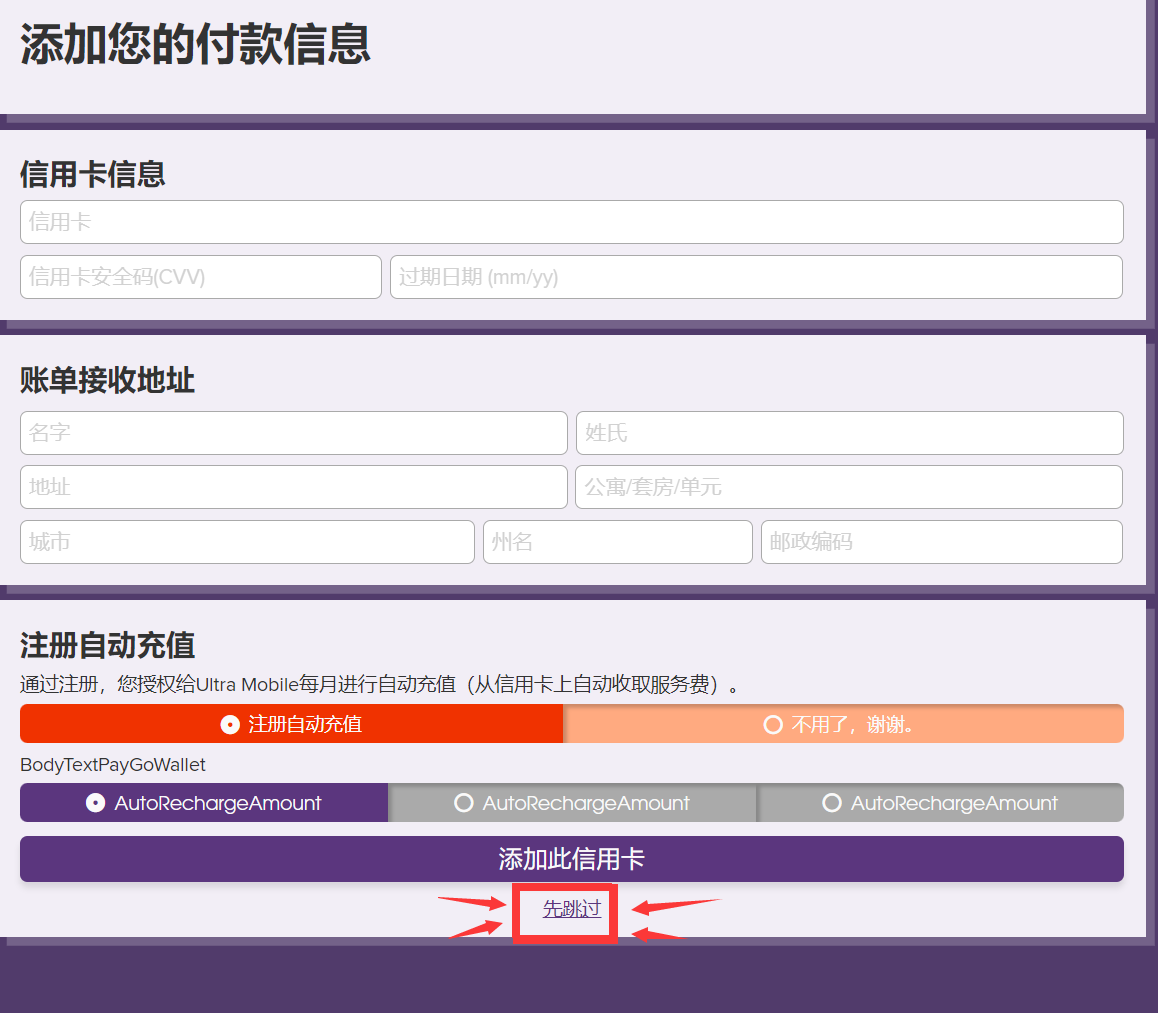The height and width of the screenshot is (1013, 1158).
Task: Choose the 不用了，谢谢。 option
Action: click(x=843, y=724)
